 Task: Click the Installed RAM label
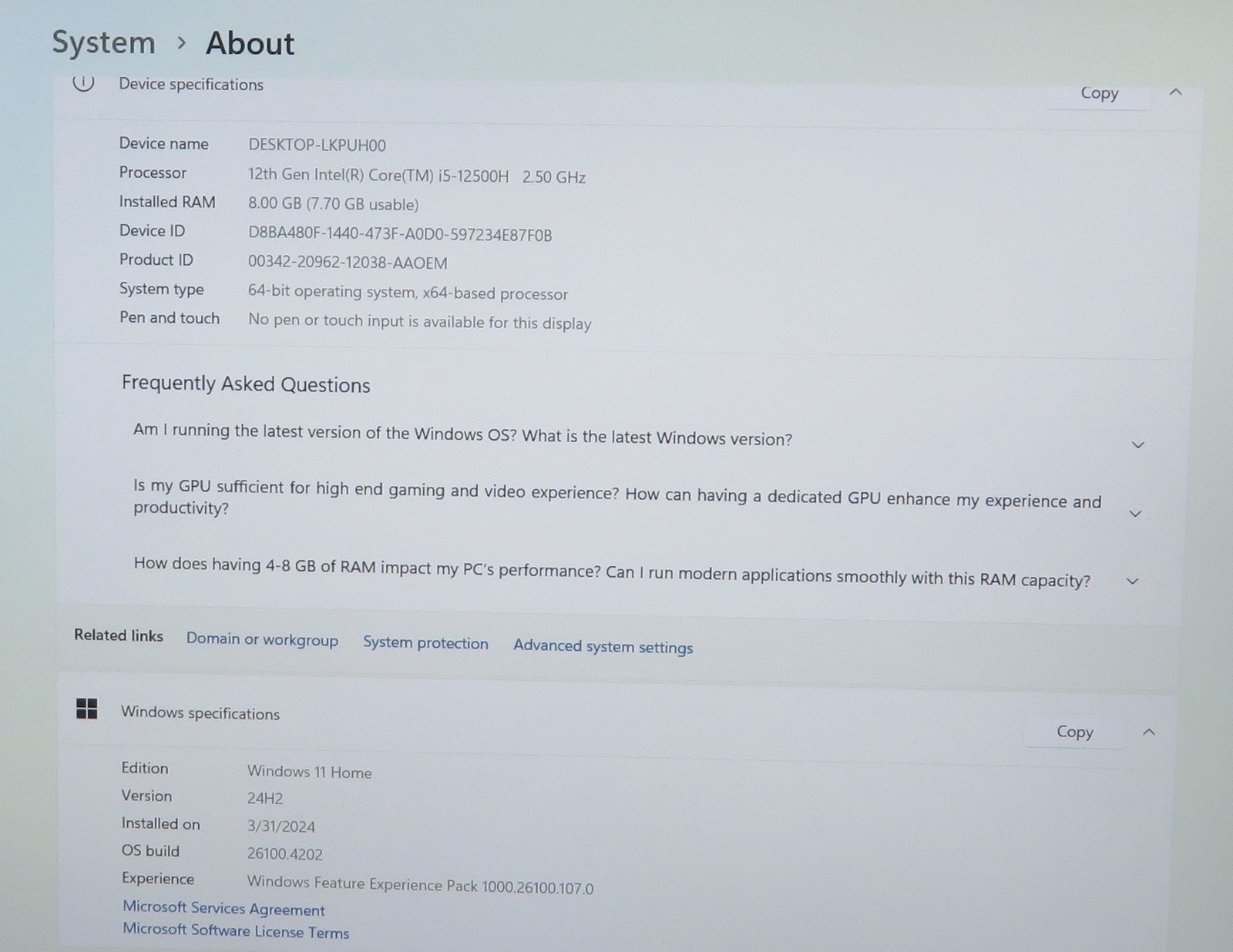click(x=167, y=202)
